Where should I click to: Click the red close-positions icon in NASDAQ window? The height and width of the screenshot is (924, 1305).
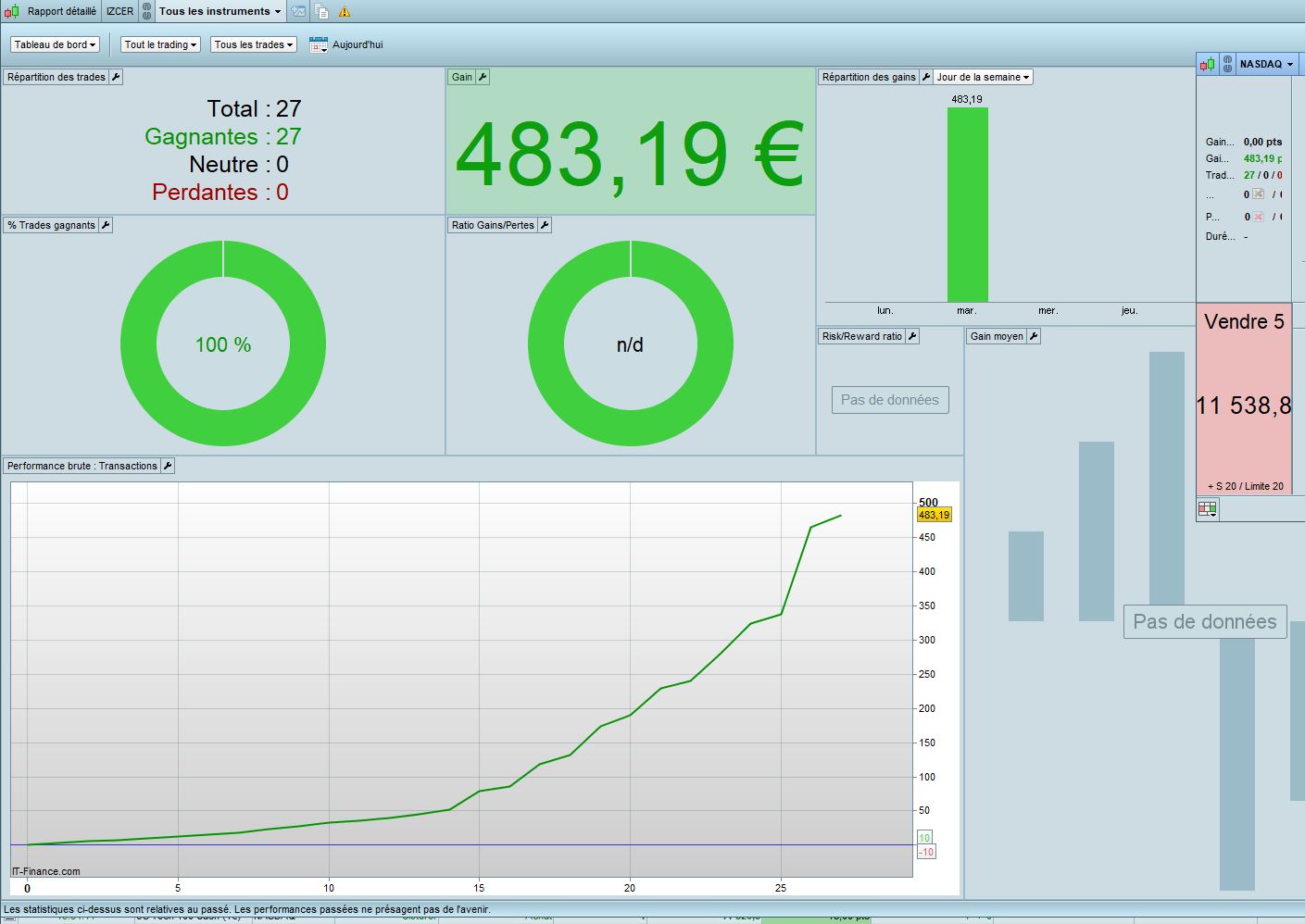click(x=1258, y=217)
